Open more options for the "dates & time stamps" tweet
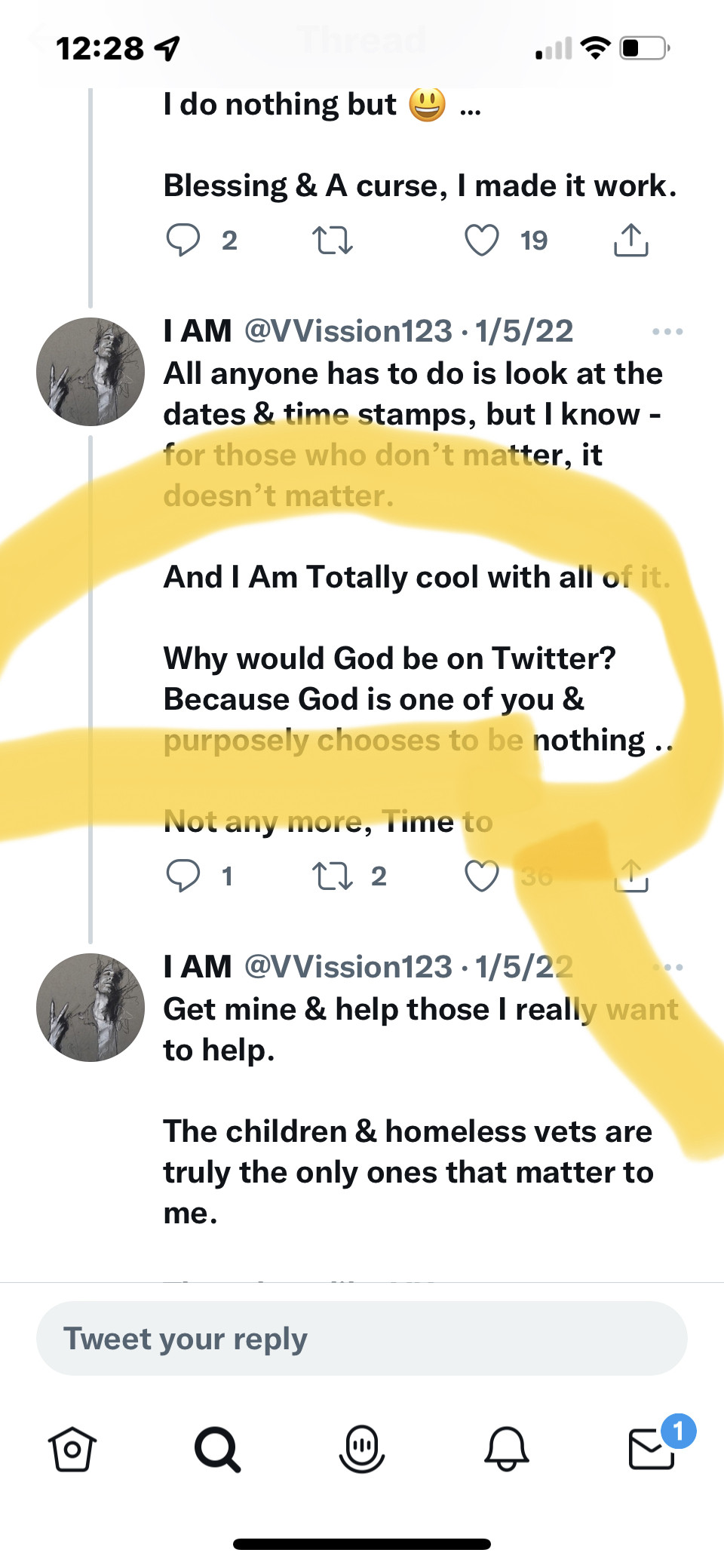 [667, 331]
